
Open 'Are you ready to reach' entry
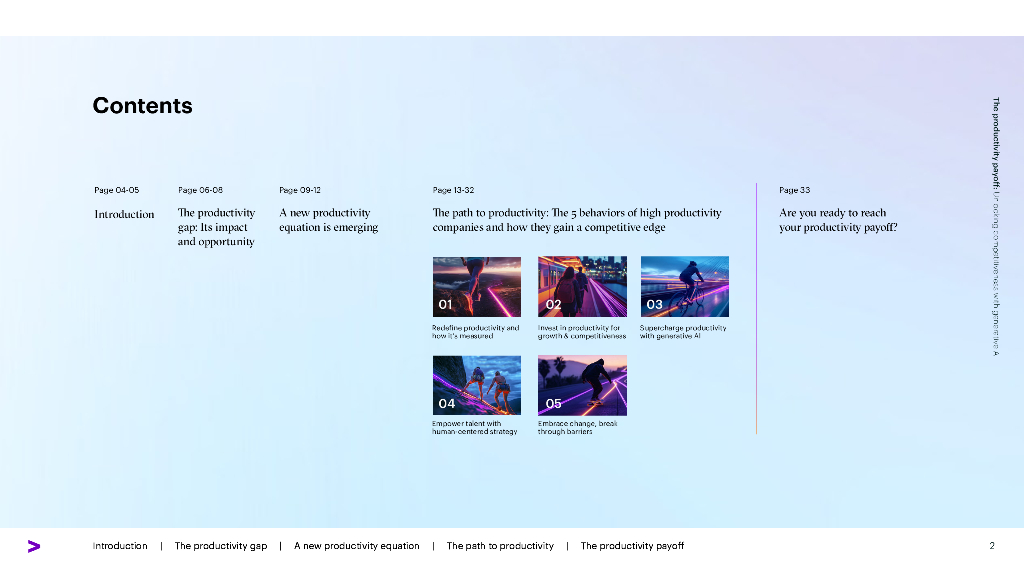[838, 220]
